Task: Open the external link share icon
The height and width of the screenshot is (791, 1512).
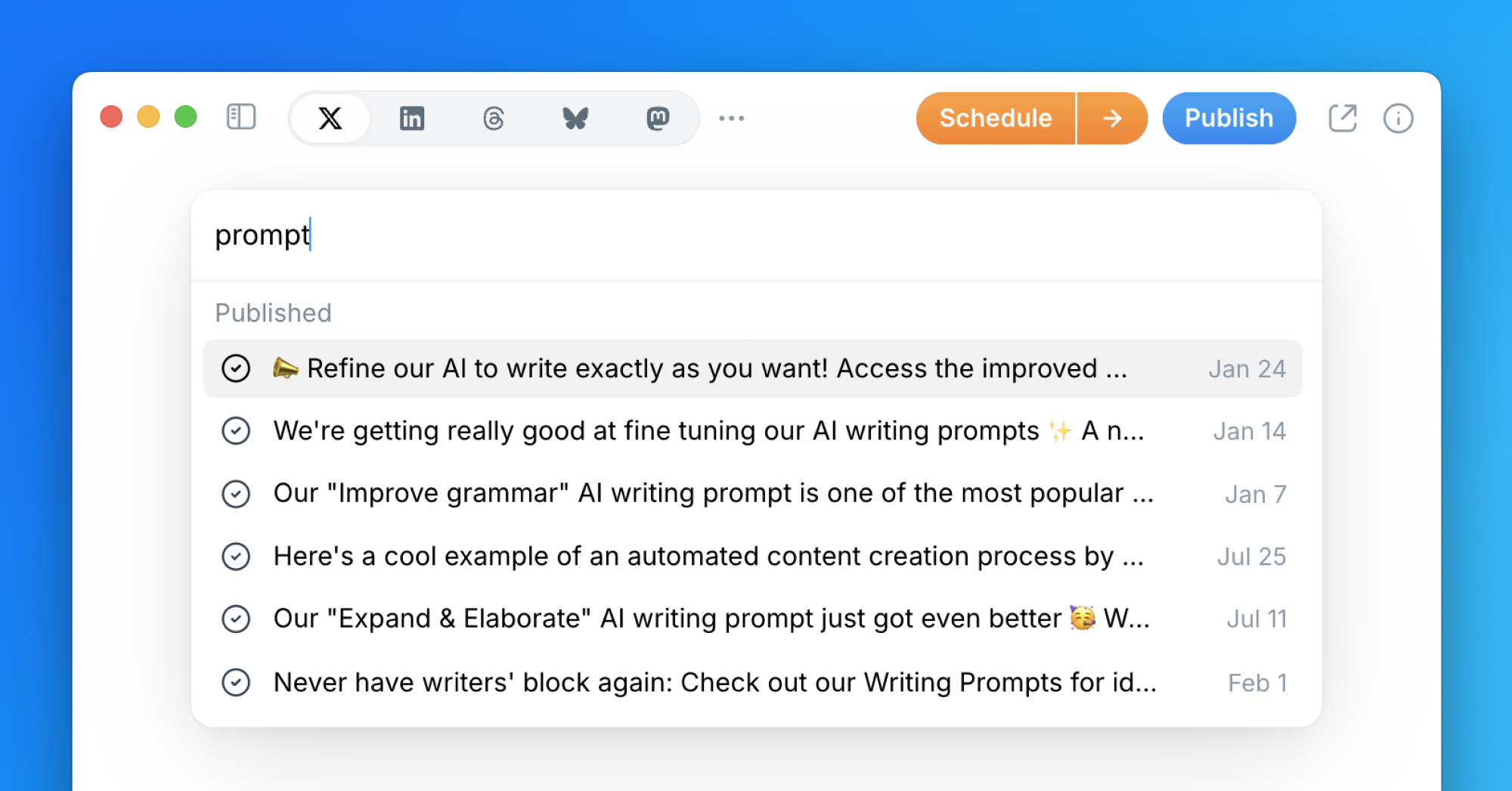Action: (x=1343, y=118)
